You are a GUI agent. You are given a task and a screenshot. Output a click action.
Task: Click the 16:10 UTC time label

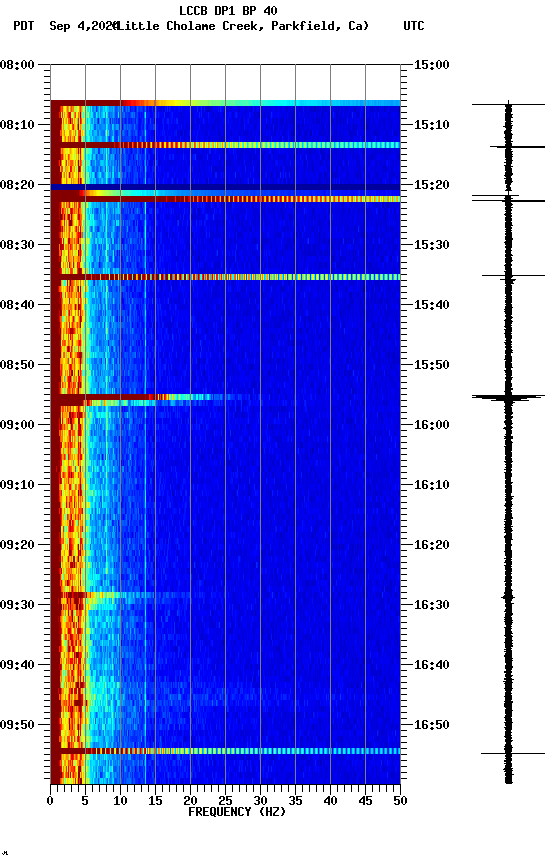point(432,485)
